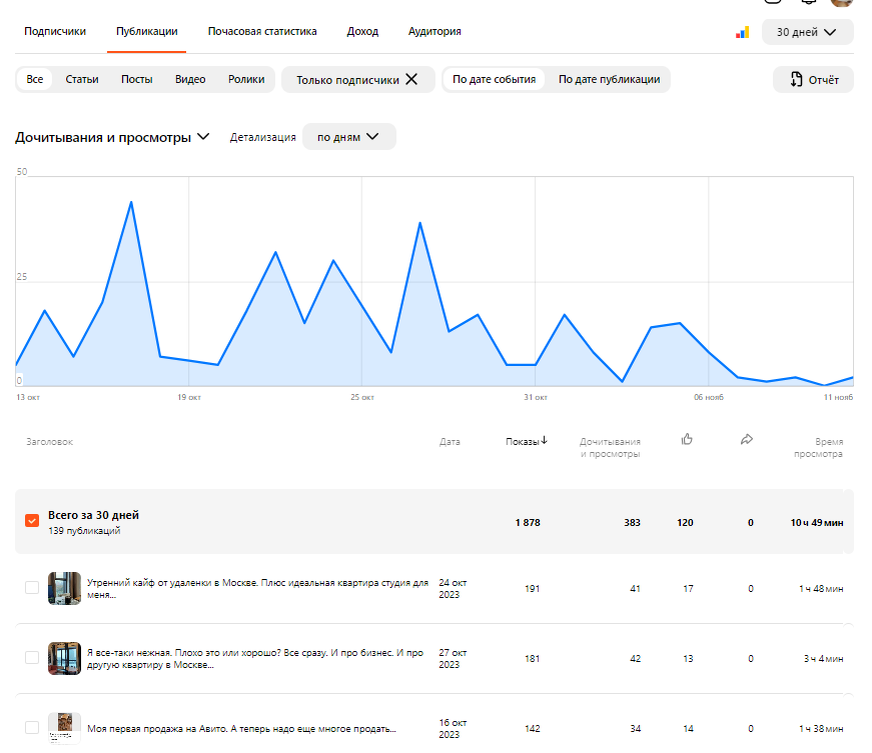
Task: Remove the 'Только подписчики' filter with X
Action: coord(412,79)
